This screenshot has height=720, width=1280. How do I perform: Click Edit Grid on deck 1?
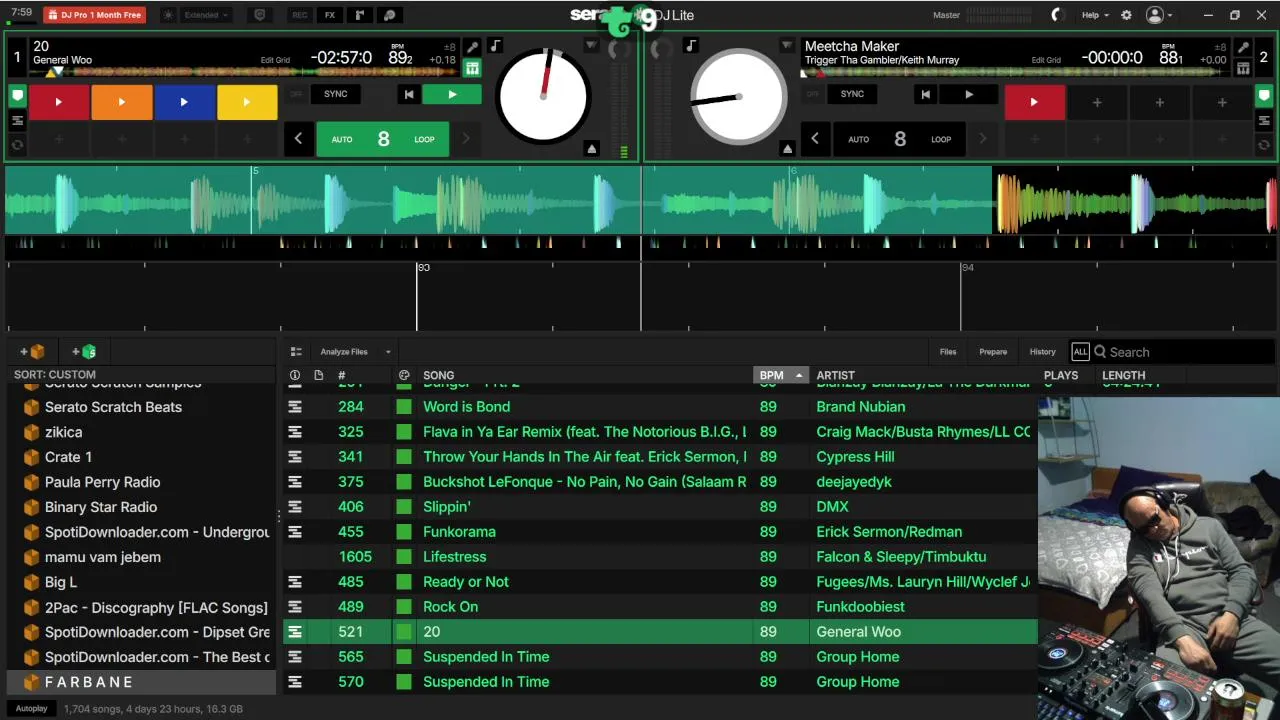(x=275, y=60)
